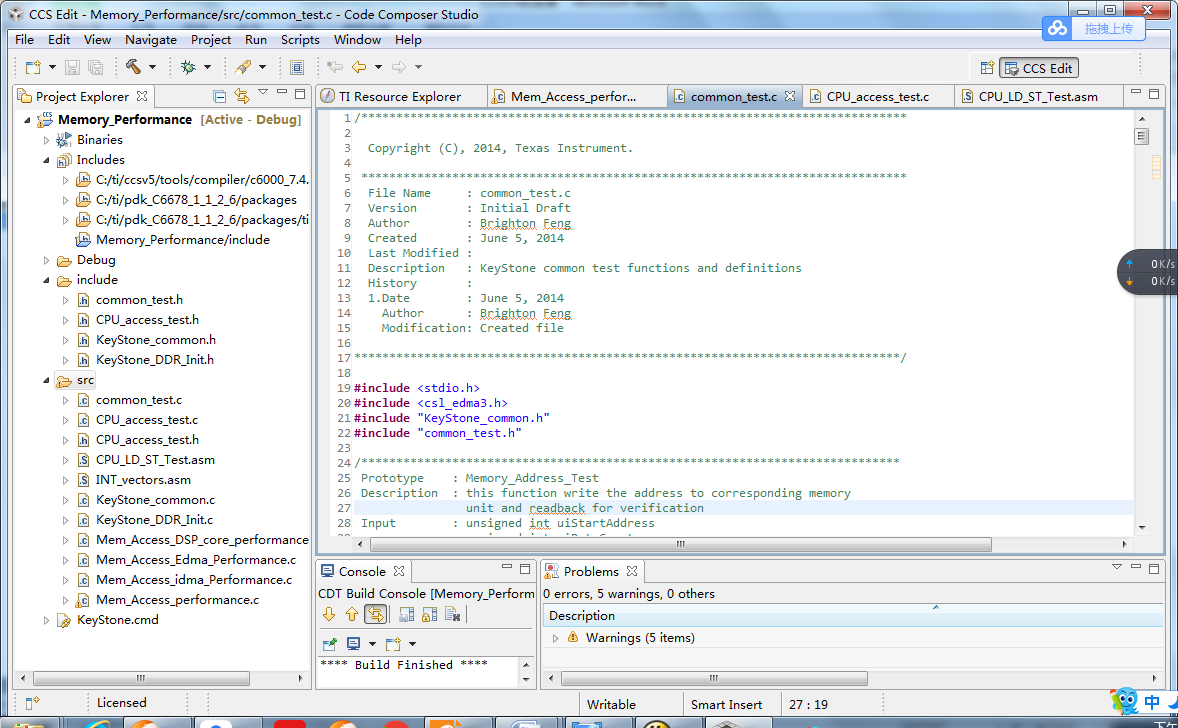The height and width of the screenshot is (728, 1178).
Task: Open the Project menu
Action: point(210,40)
